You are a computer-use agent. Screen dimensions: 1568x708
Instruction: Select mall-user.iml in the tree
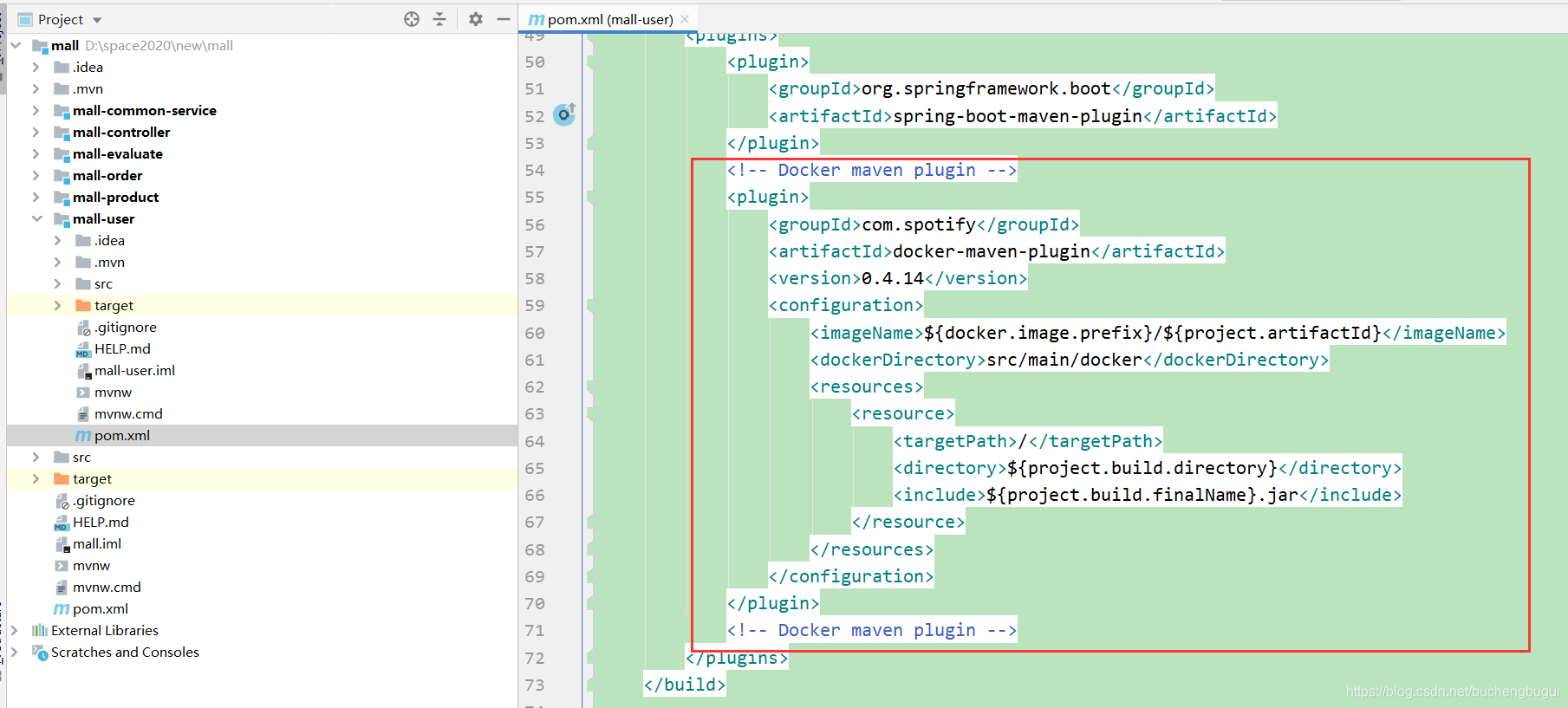click(x=134, y=370)
